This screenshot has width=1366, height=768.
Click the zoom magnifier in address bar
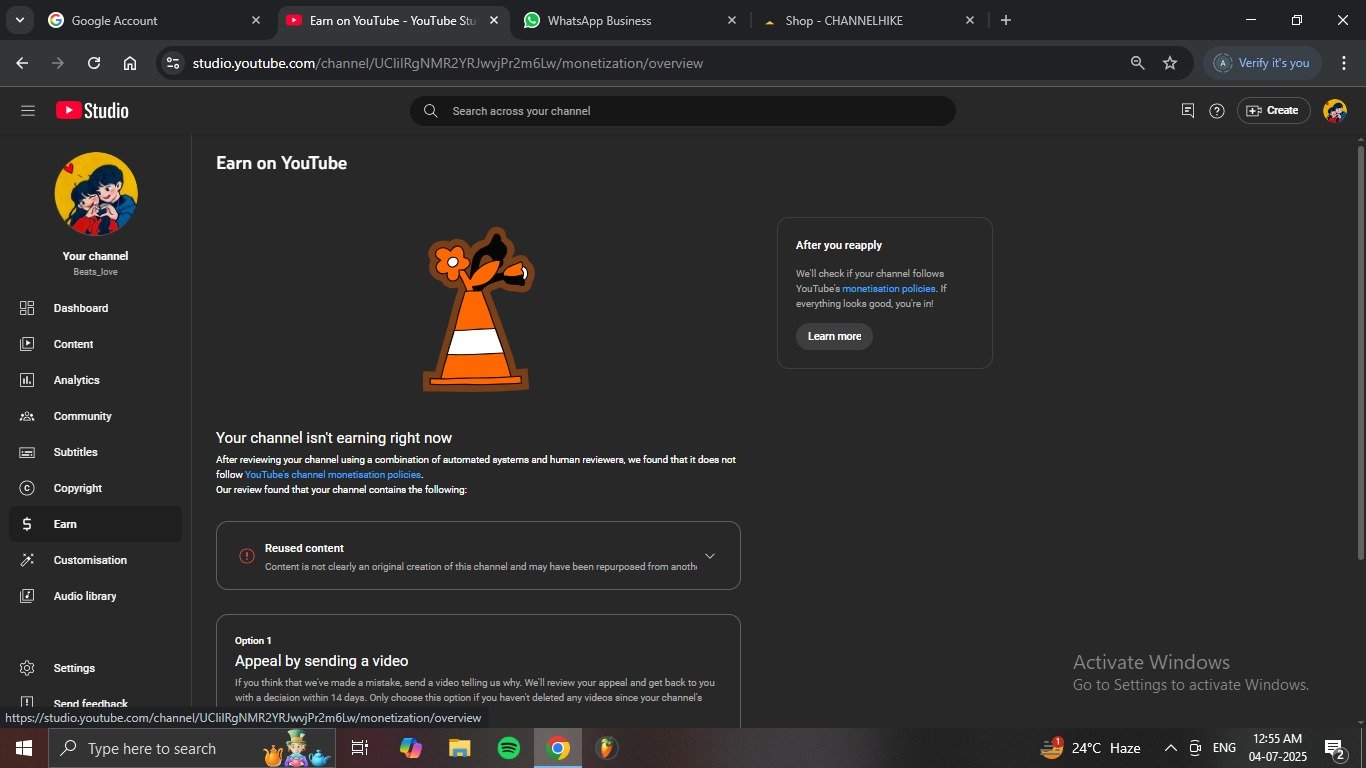point(1137,63)
